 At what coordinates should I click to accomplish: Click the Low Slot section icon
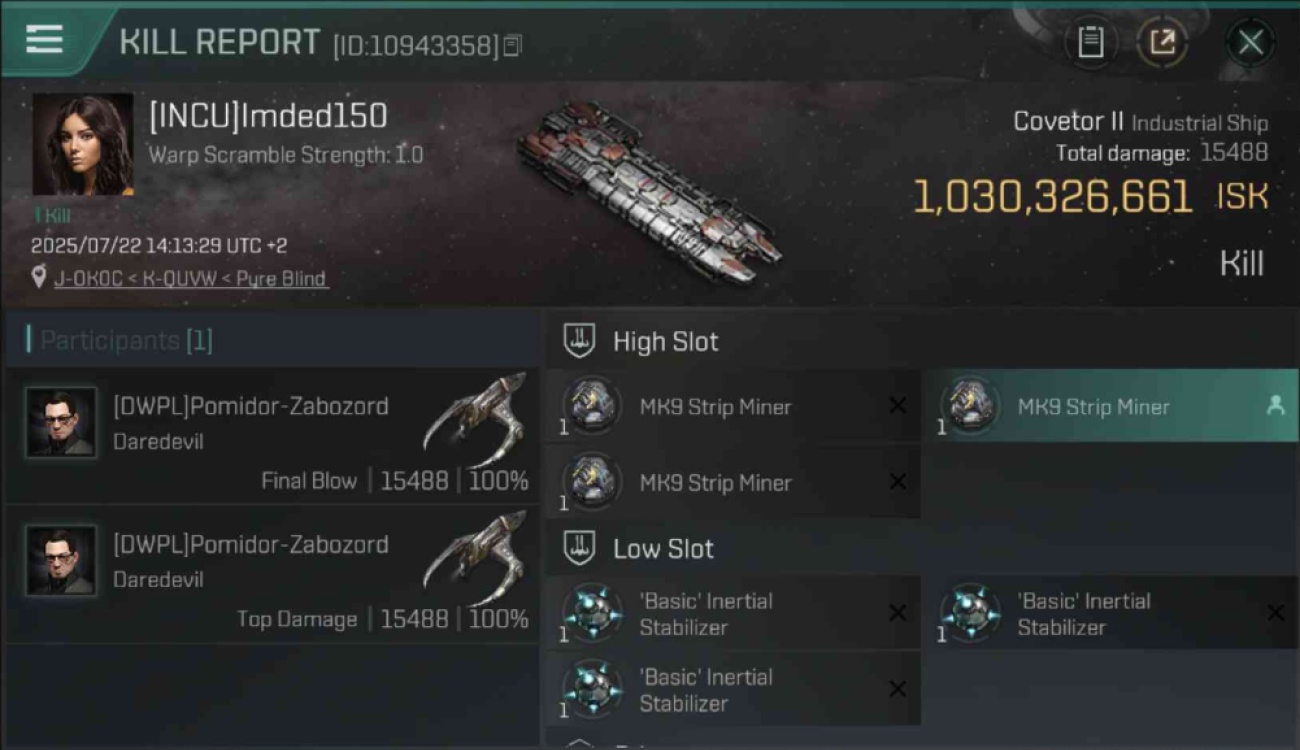pos(579,548)
